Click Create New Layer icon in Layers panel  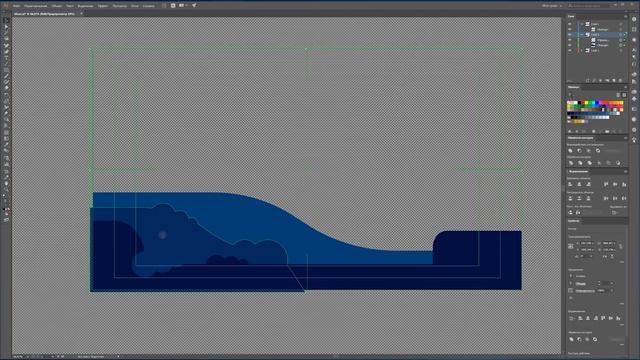point(613,80)
